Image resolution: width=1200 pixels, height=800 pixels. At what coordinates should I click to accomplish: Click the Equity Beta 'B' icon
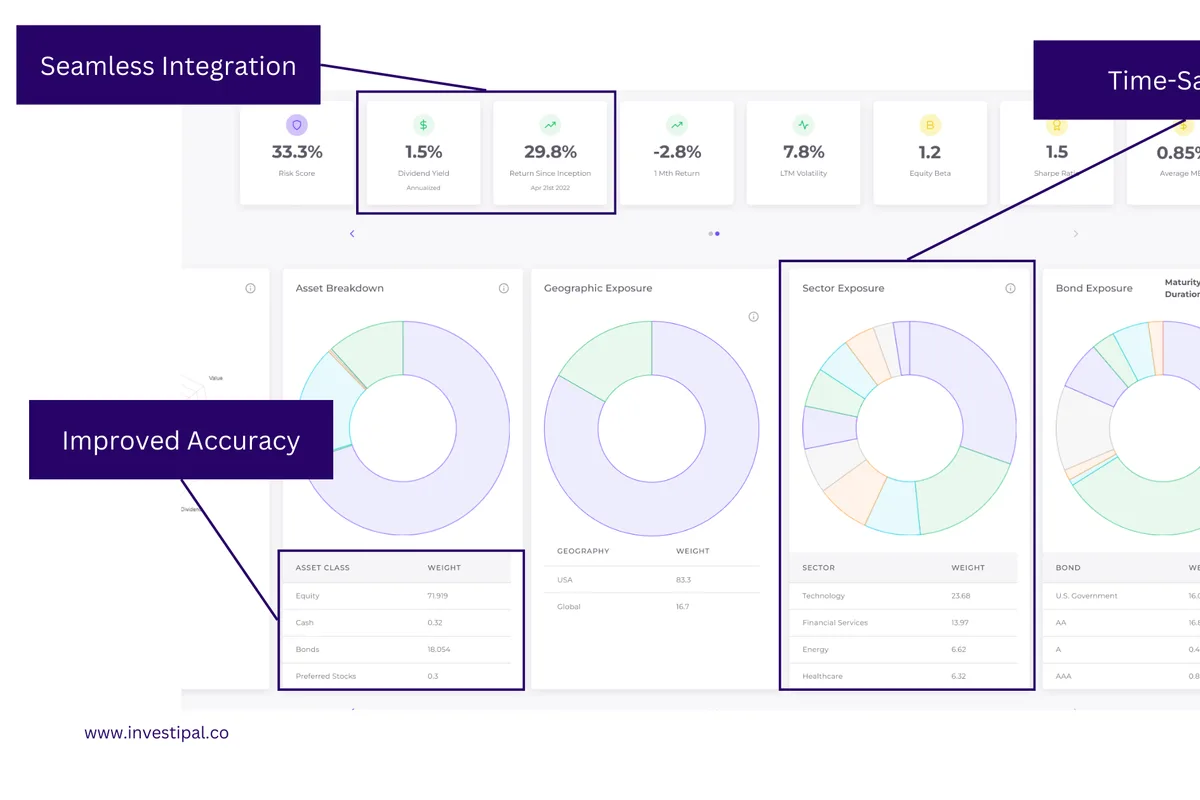click(x=929, y=124)
